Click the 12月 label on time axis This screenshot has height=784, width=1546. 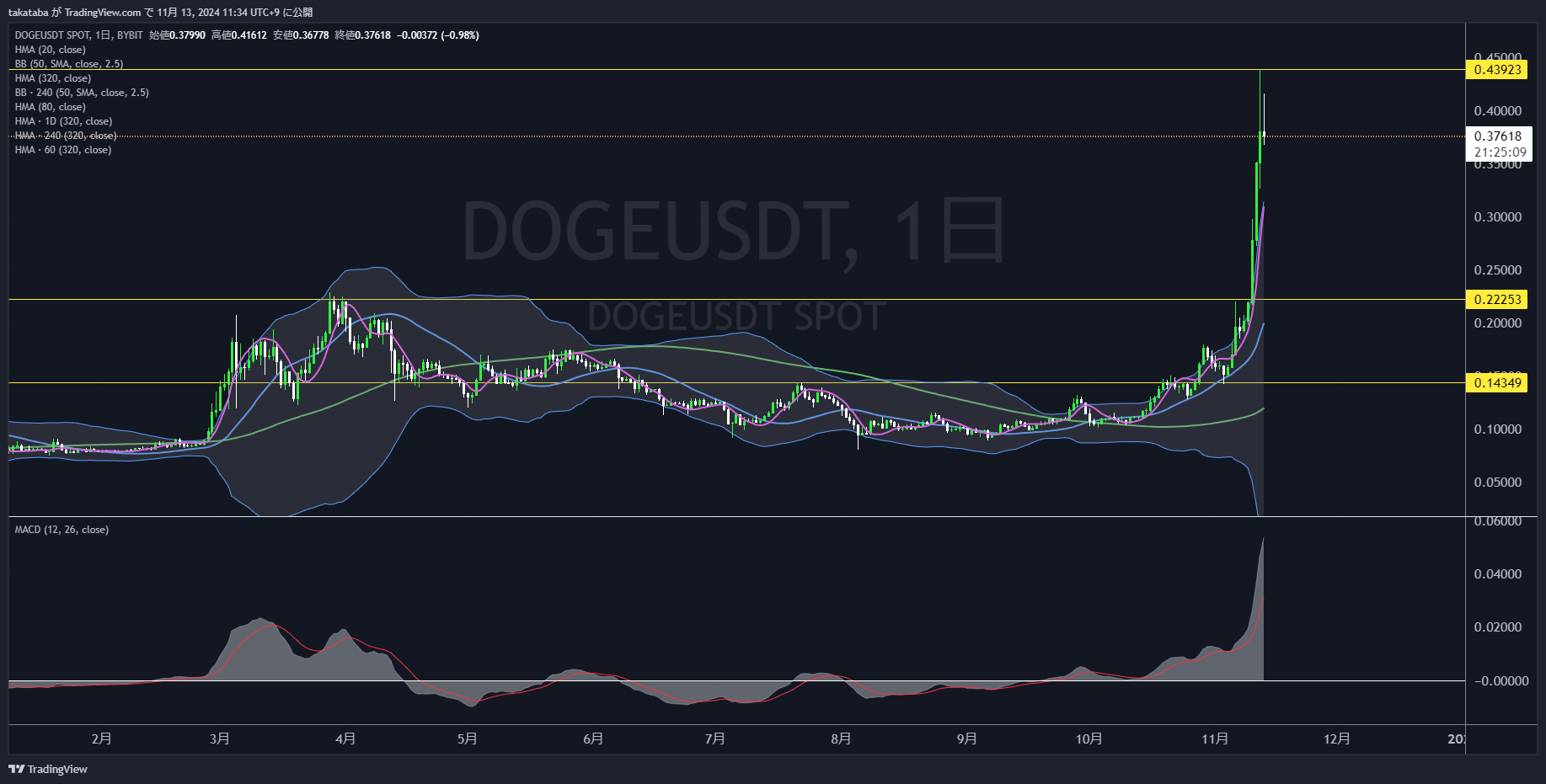coord(1336,739)
